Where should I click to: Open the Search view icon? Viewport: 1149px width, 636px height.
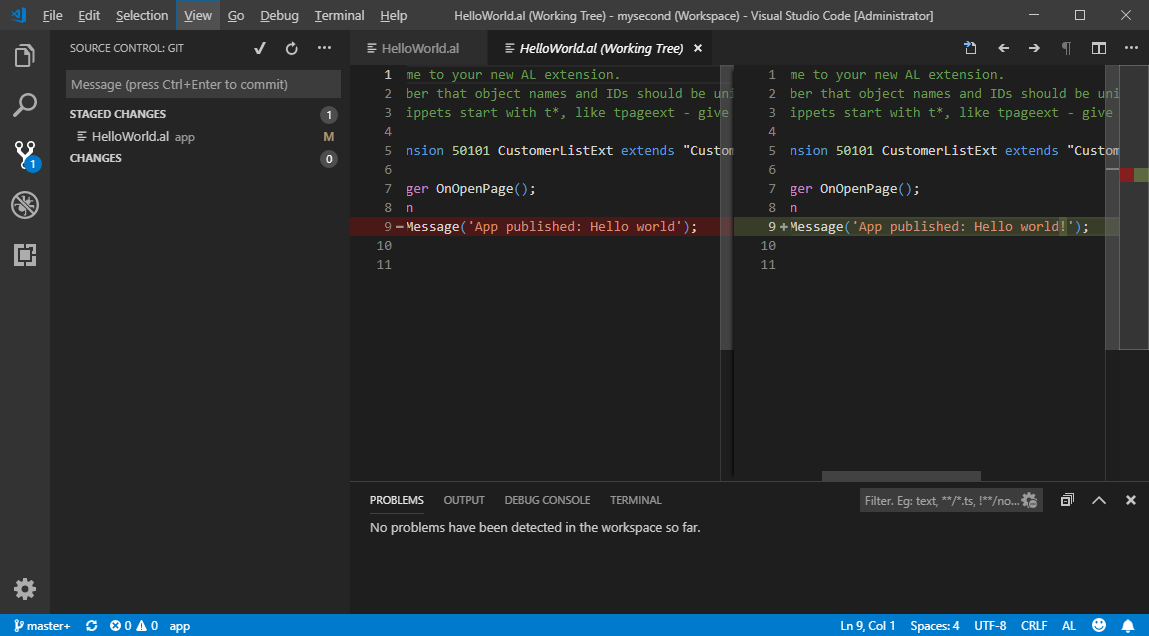tap(25, 105)
